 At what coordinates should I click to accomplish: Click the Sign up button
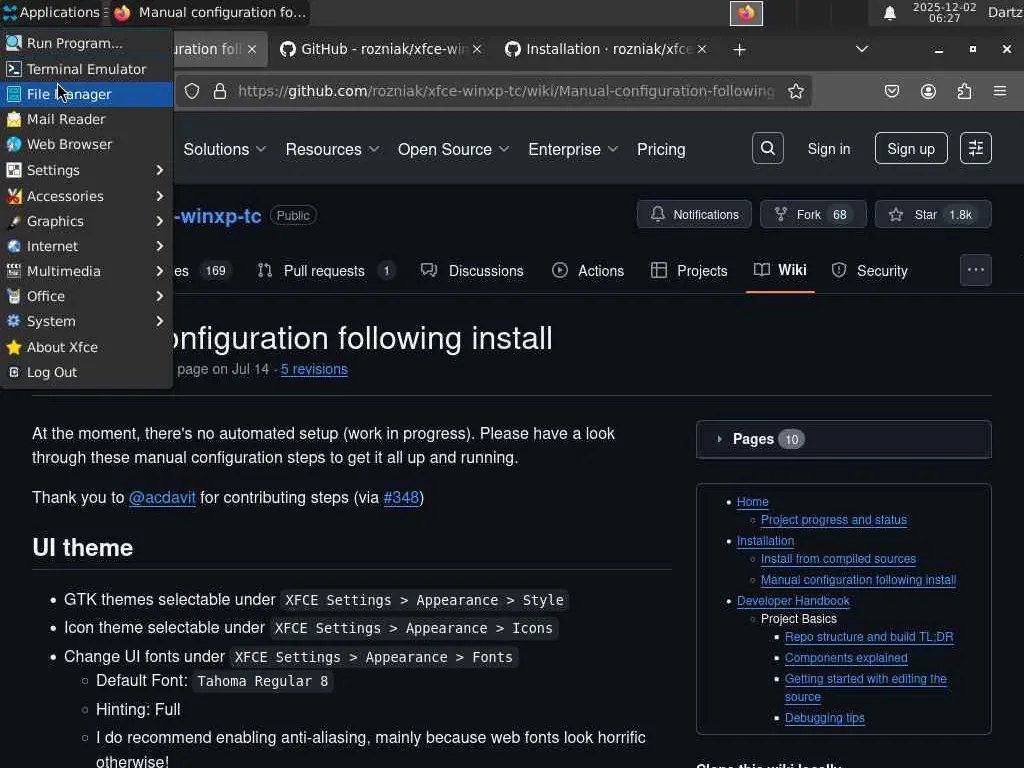point(910,149)
